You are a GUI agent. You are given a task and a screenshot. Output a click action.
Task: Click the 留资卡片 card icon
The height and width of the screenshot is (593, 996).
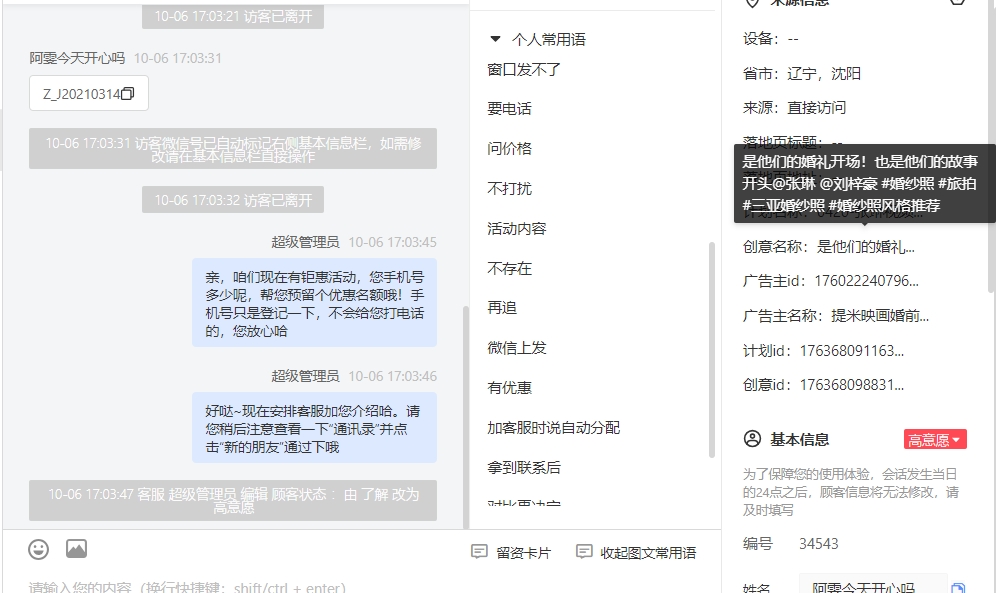click(479, 552)
